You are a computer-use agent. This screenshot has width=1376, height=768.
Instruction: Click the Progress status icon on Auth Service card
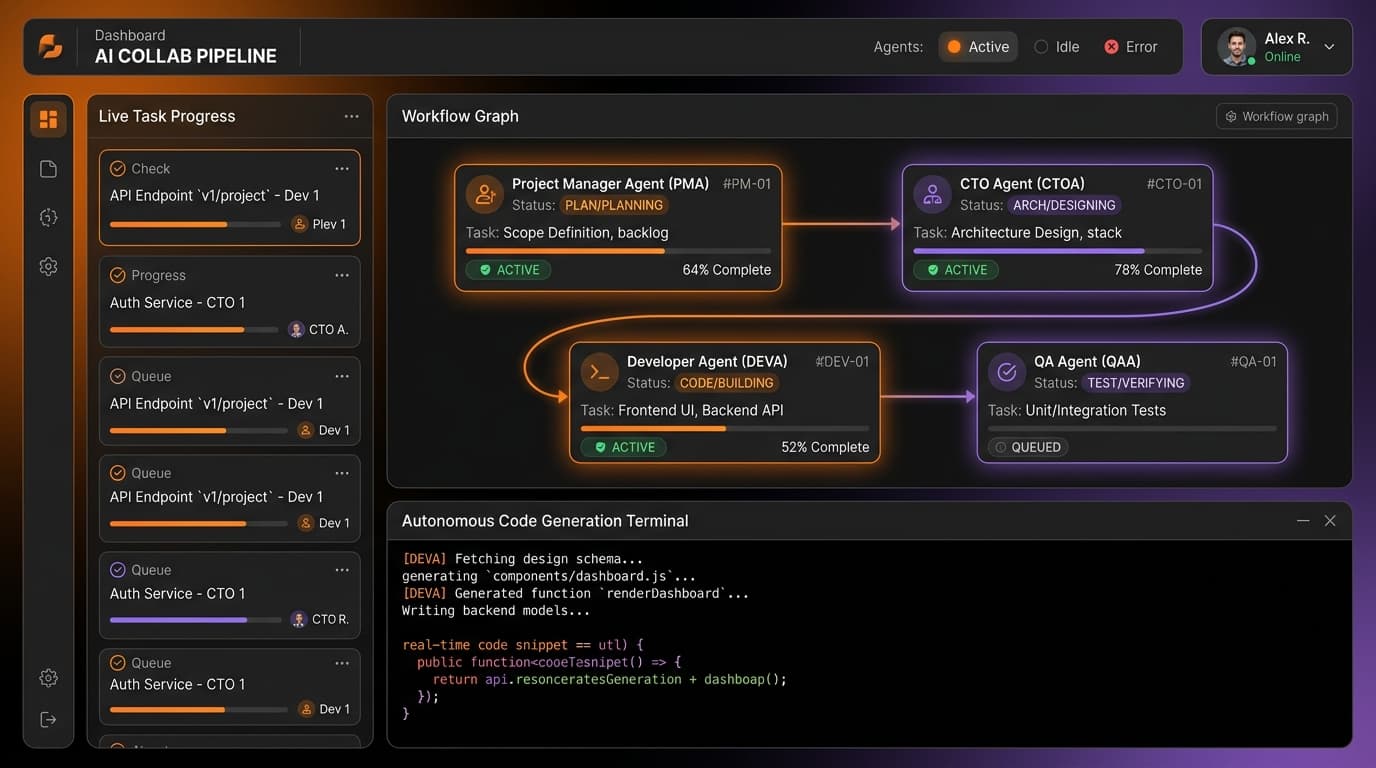[118, 275]
